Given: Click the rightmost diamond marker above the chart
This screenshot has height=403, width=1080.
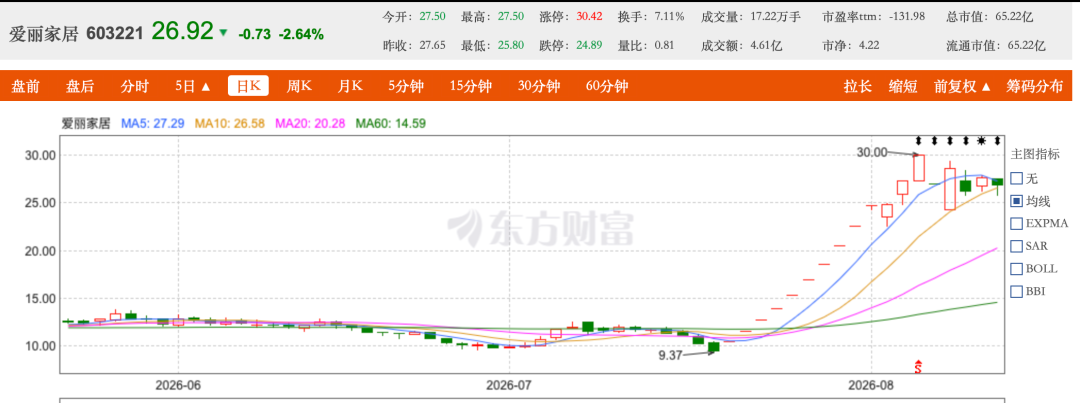Looking at the screenshot, I should pos(997,141).
